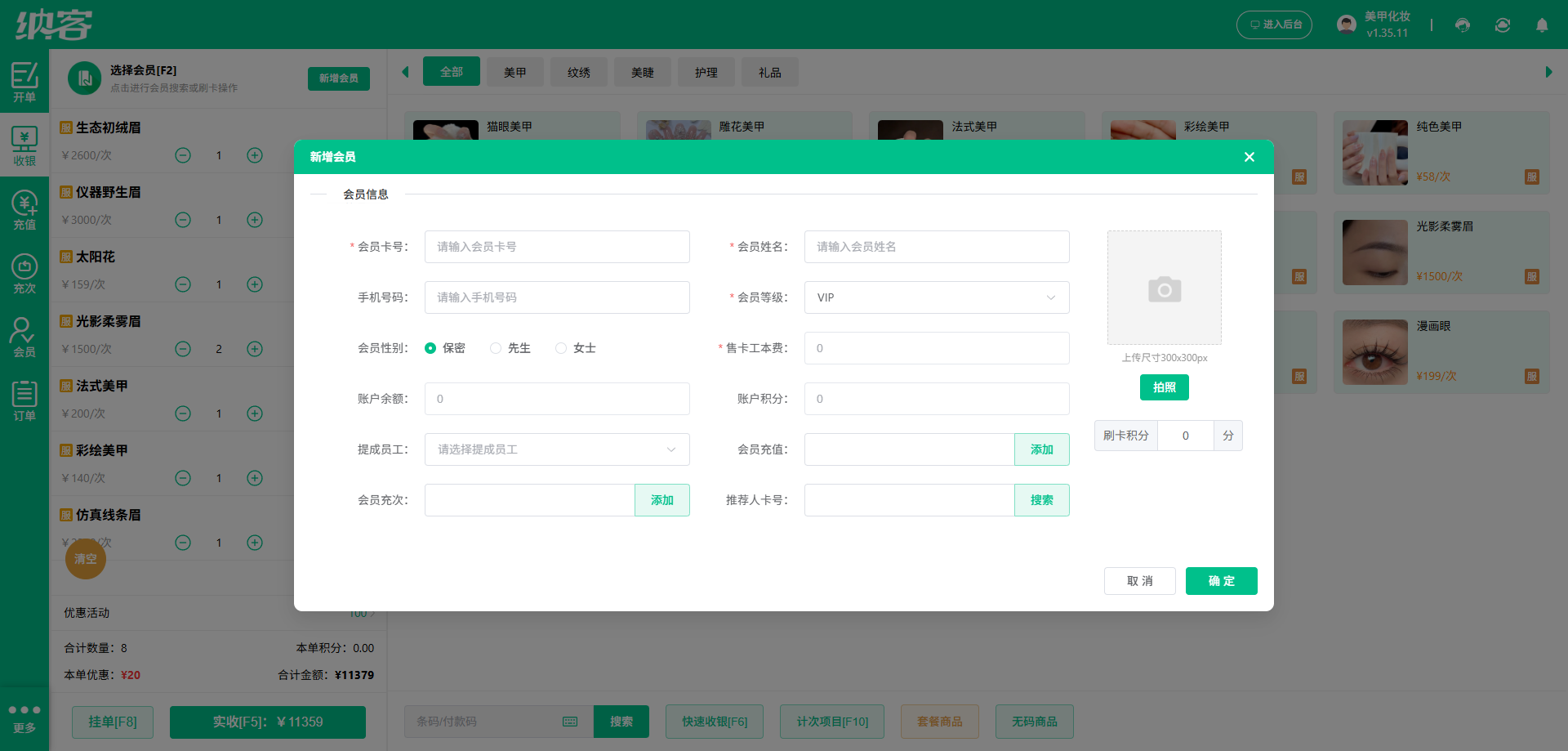
Task: Switch to 礼品 category tab
Action: pos(770,72)
